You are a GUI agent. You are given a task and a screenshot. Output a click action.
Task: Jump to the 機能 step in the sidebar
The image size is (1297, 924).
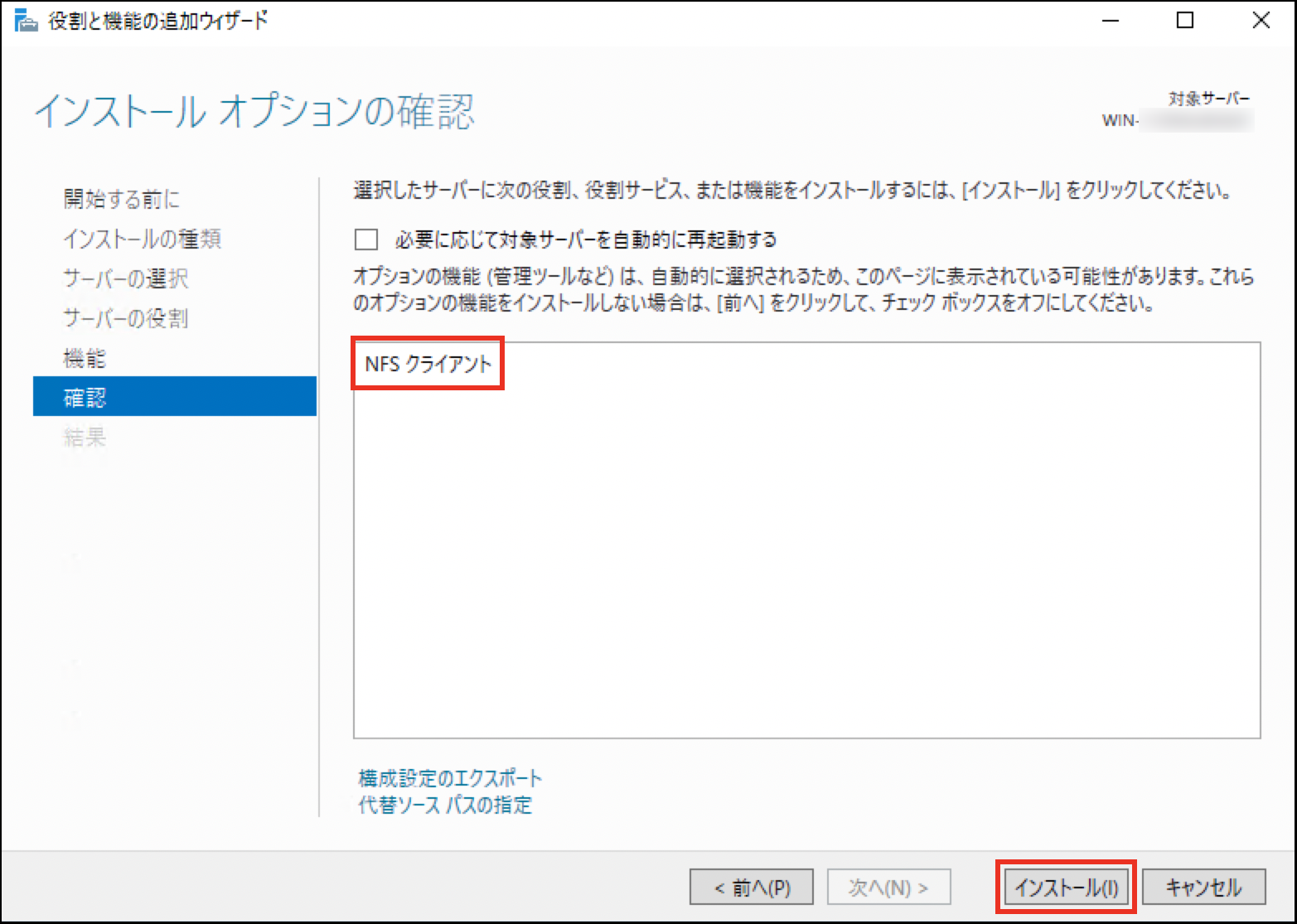point(85,358)
